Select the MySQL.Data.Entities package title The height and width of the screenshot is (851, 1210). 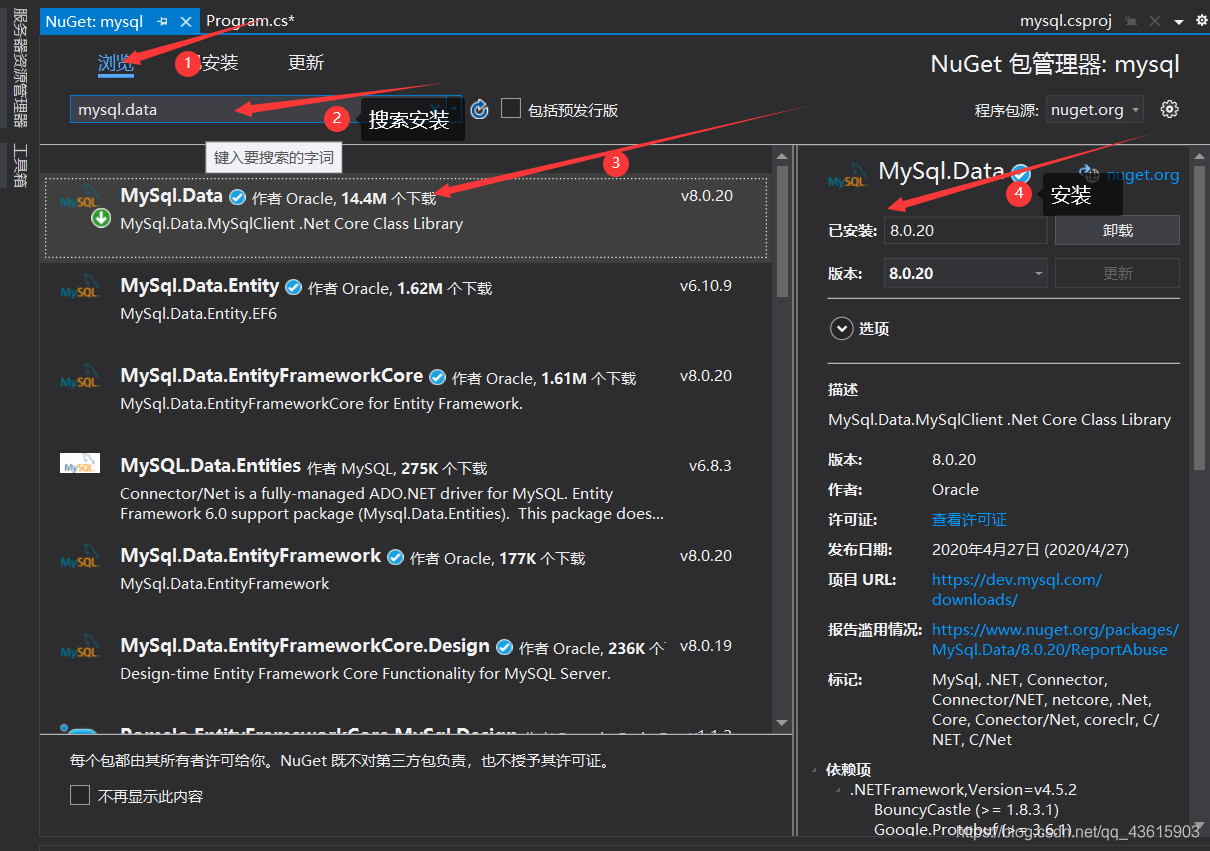click(x=210, y=466)
